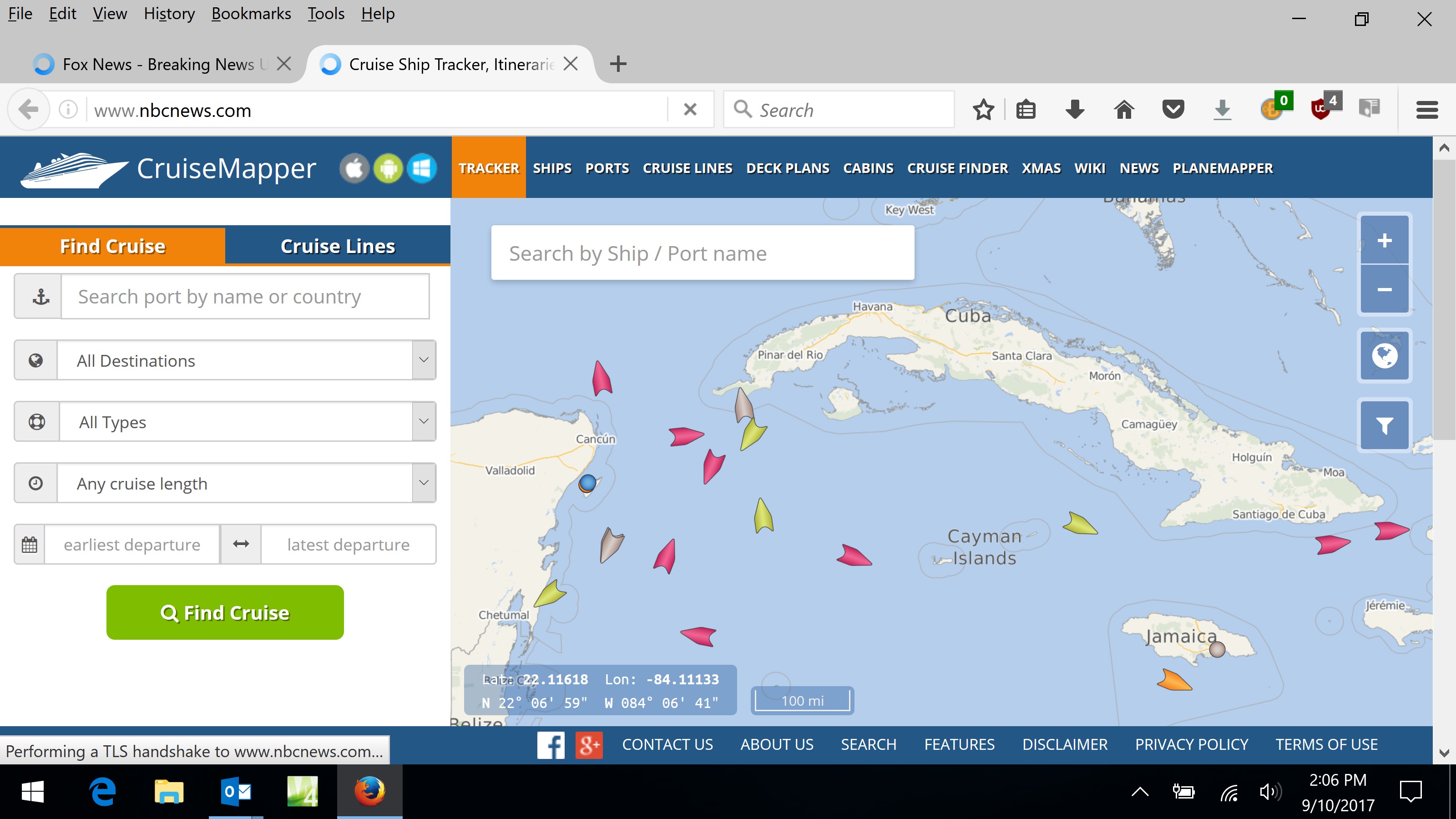
Task: Open Outlook from taskbar
Action: click(x=235, y=791)
